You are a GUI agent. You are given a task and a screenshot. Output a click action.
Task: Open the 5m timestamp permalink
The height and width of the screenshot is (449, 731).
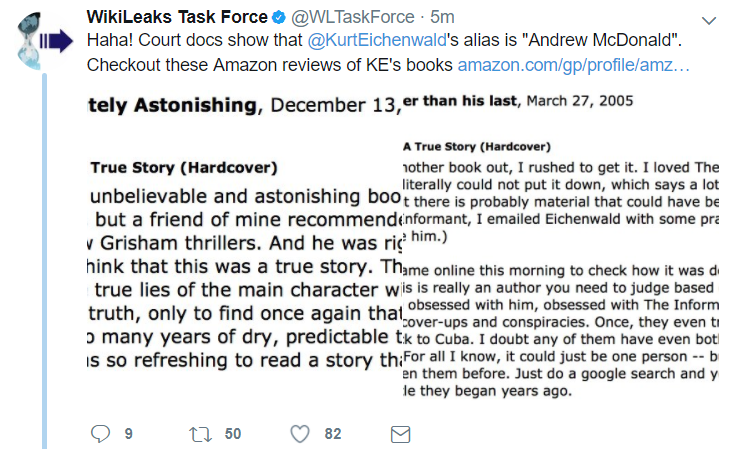point(442,17)
